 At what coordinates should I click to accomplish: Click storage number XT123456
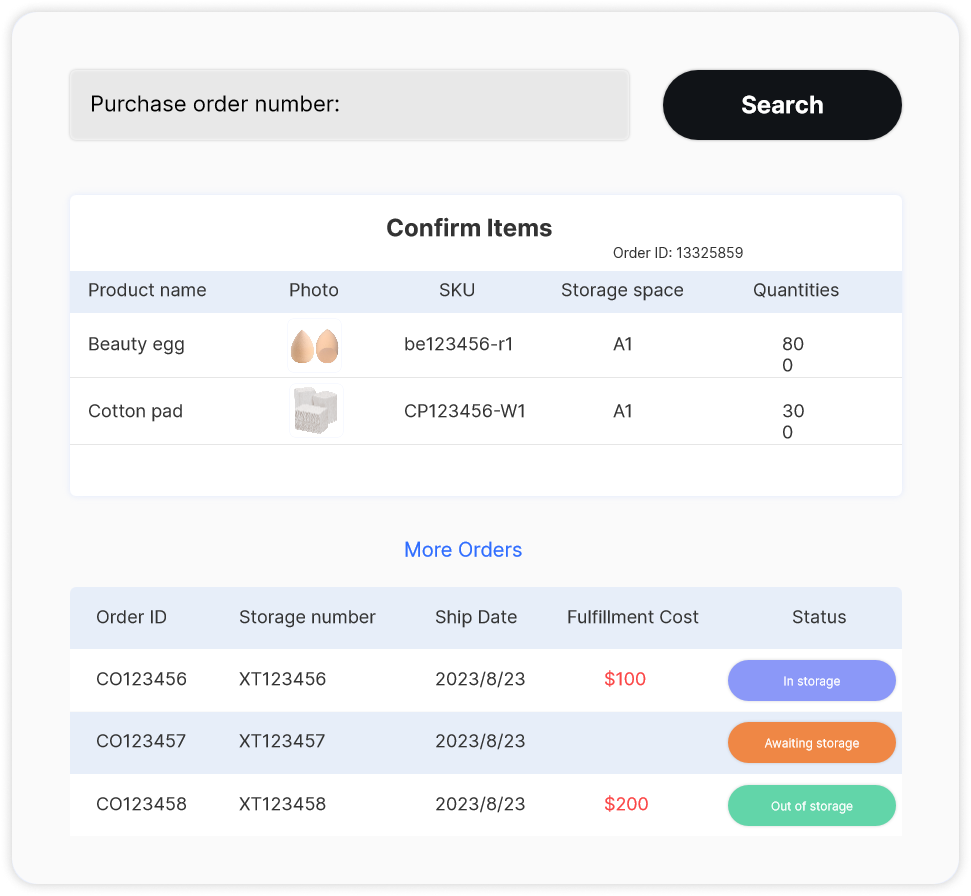(282, 679)
